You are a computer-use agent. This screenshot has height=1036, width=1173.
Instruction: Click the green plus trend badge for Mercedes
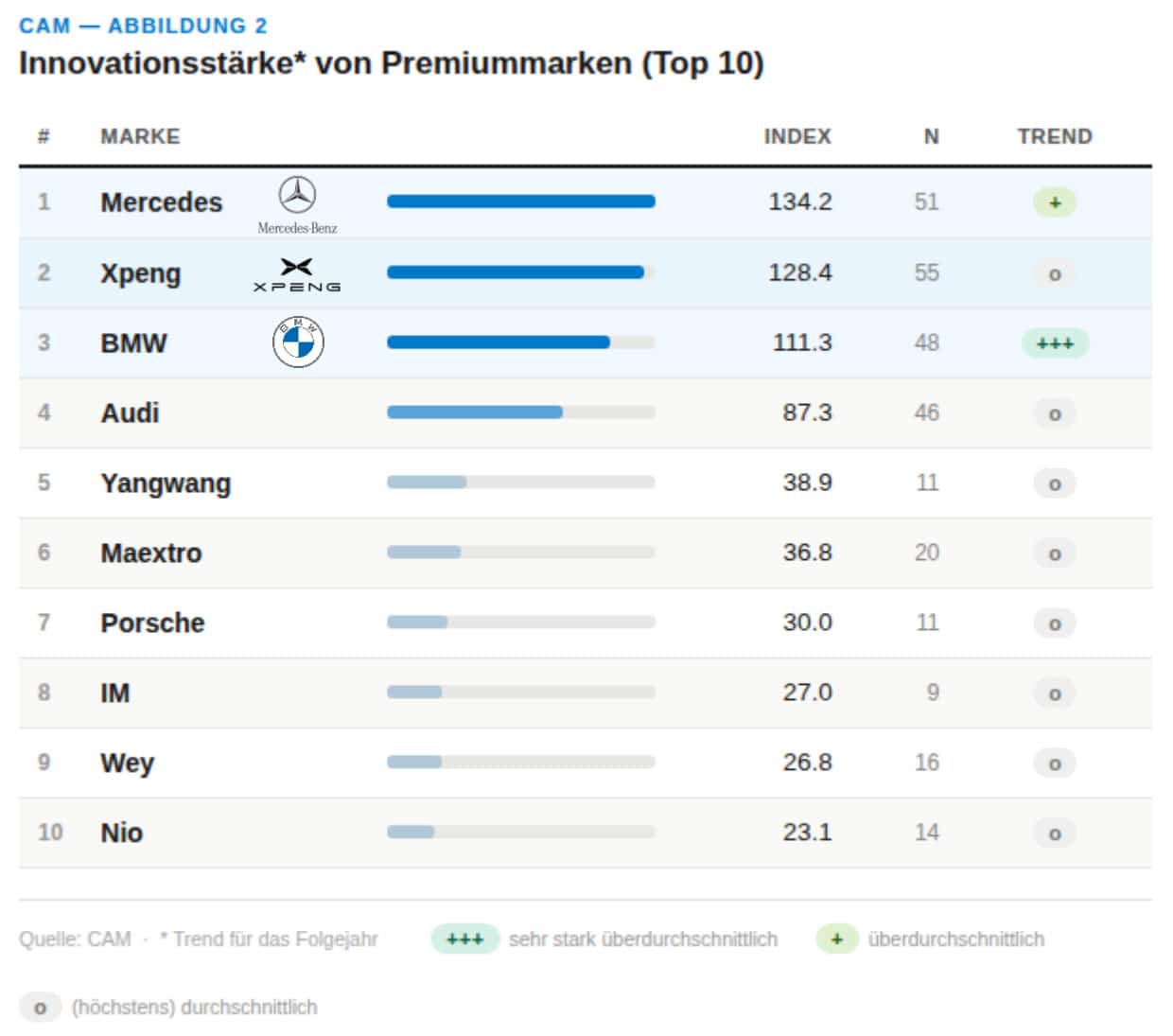[1054, 202]
